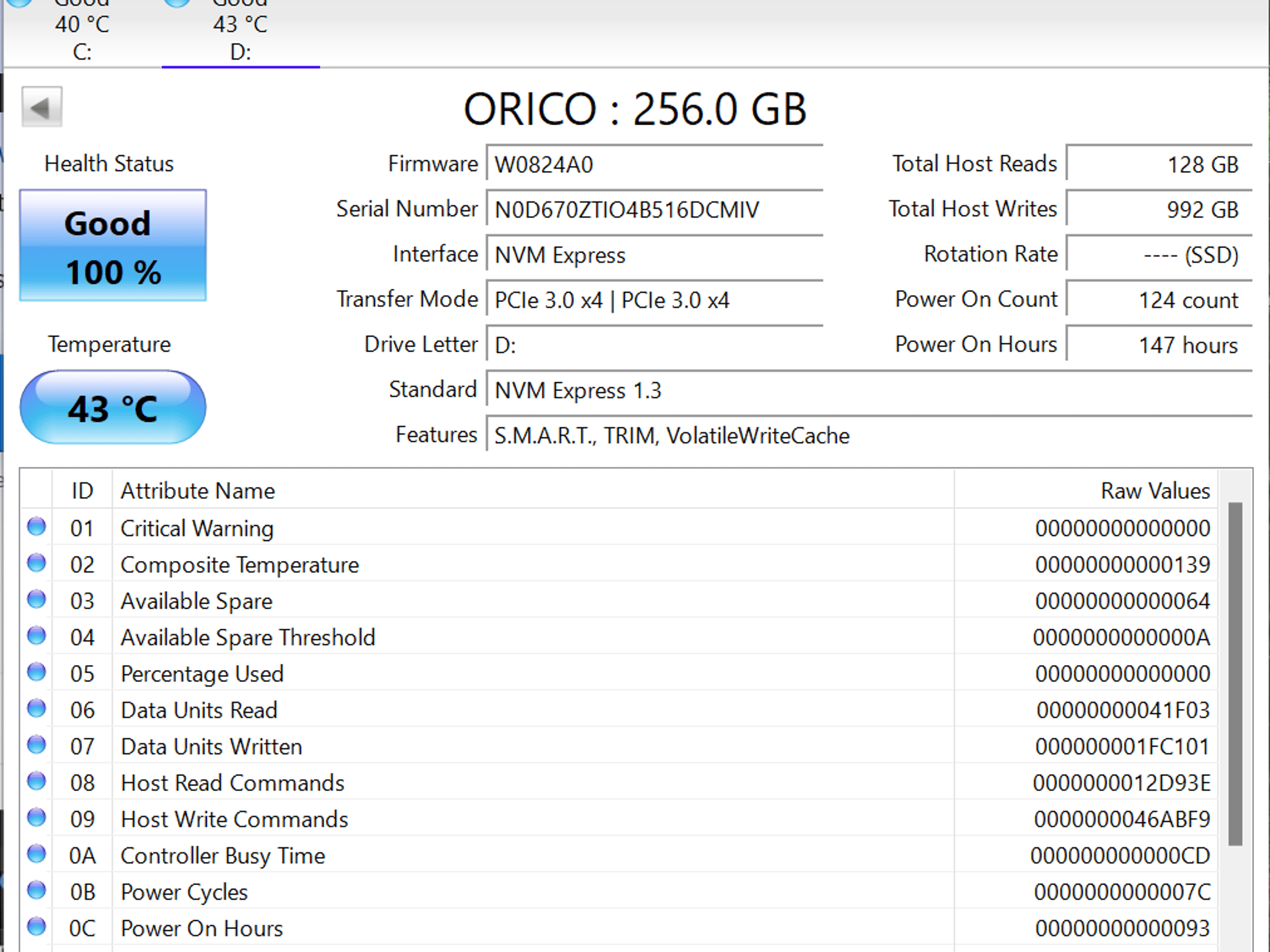Select the Host Write Commands row
The image size is (1270, 952).
[x=619, y=819]
